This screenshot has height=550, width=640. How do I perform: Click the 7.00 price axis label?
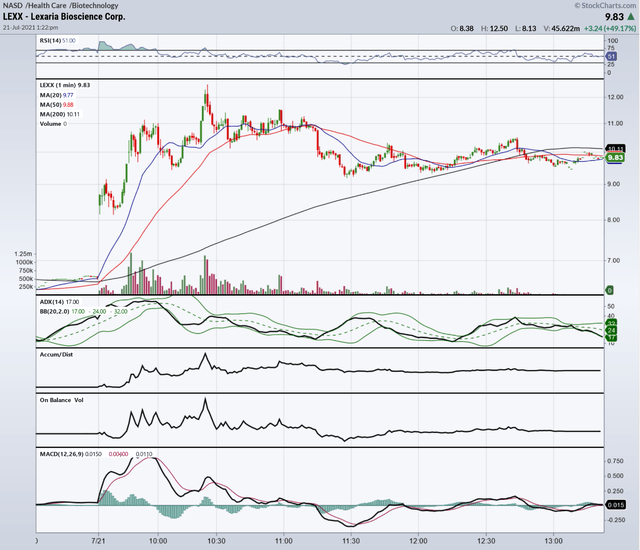pyautogui.click(x=614, y=260)
